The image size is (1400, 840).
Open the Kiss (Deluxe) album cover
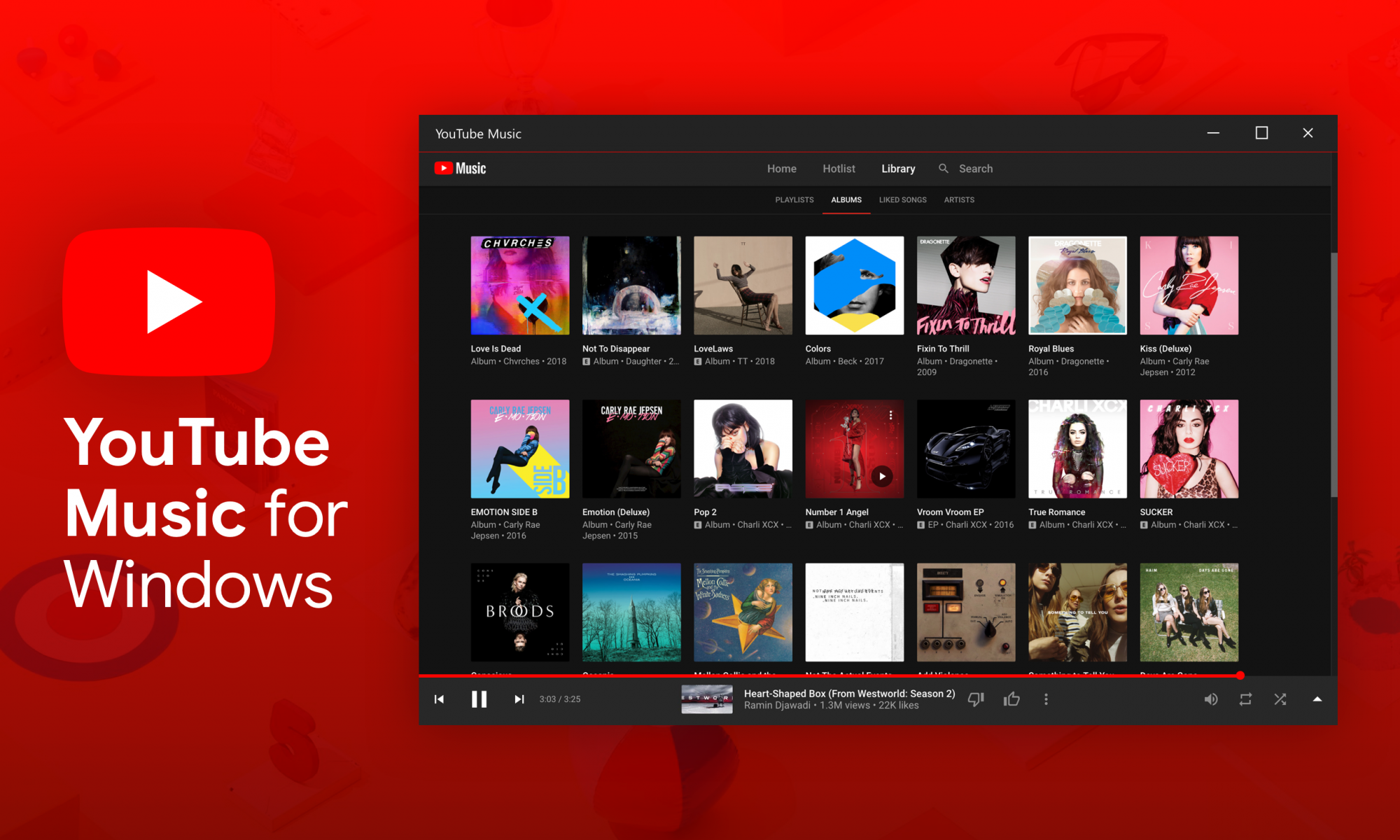click(1189, 286)
